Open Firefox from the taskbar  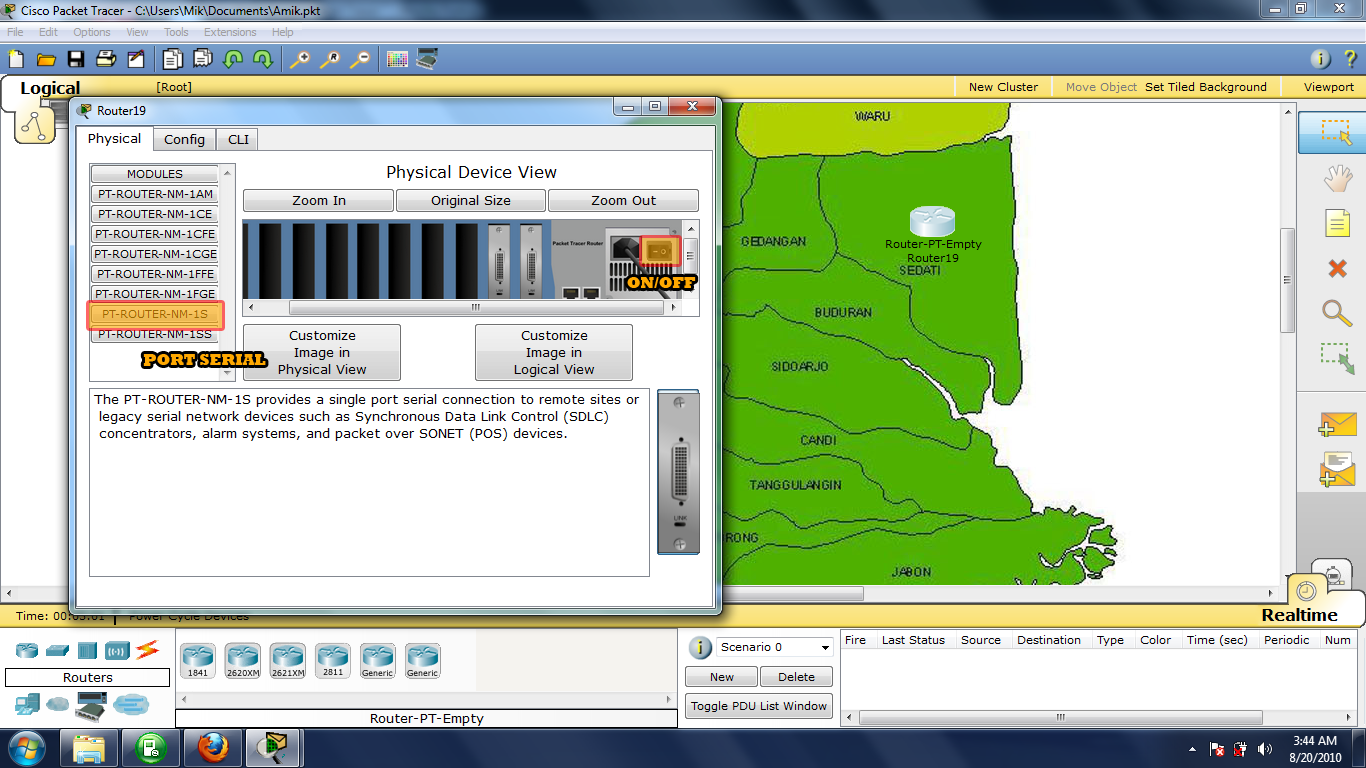tap(213, 748)
